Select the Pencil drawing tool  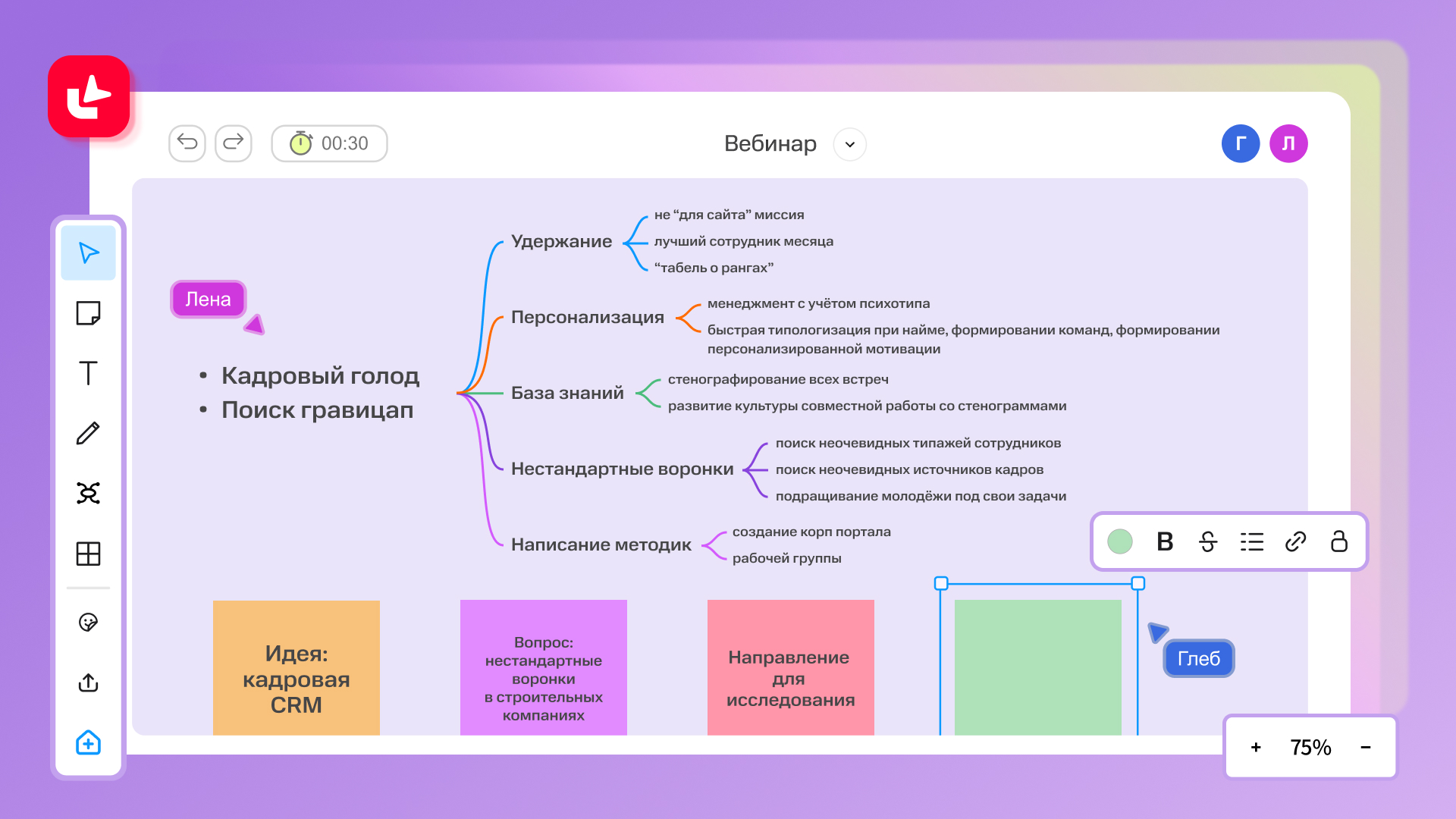[88, 433]
